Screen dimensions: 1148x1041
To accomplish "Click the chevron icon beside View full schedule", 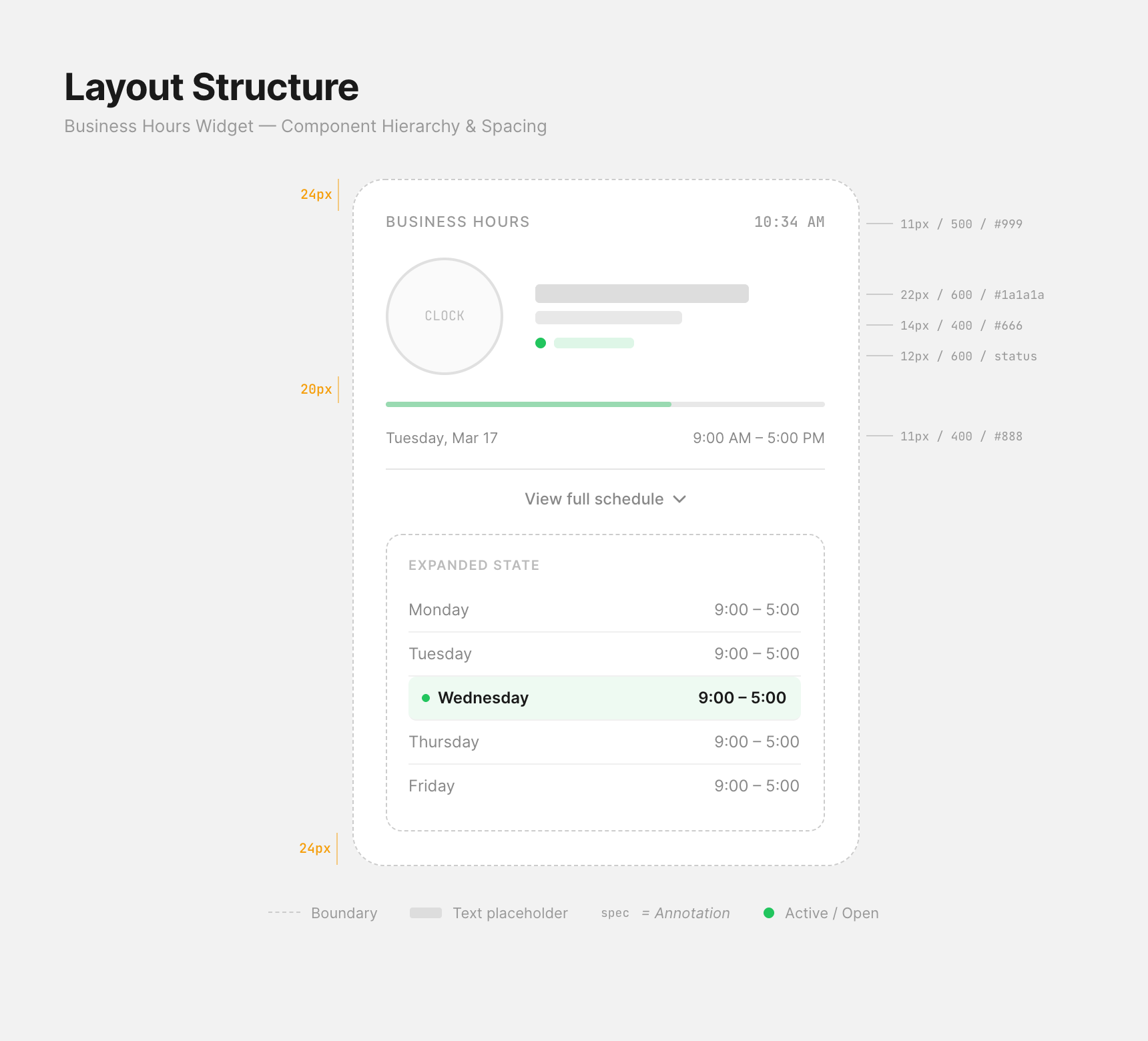I will click(679, 498).
